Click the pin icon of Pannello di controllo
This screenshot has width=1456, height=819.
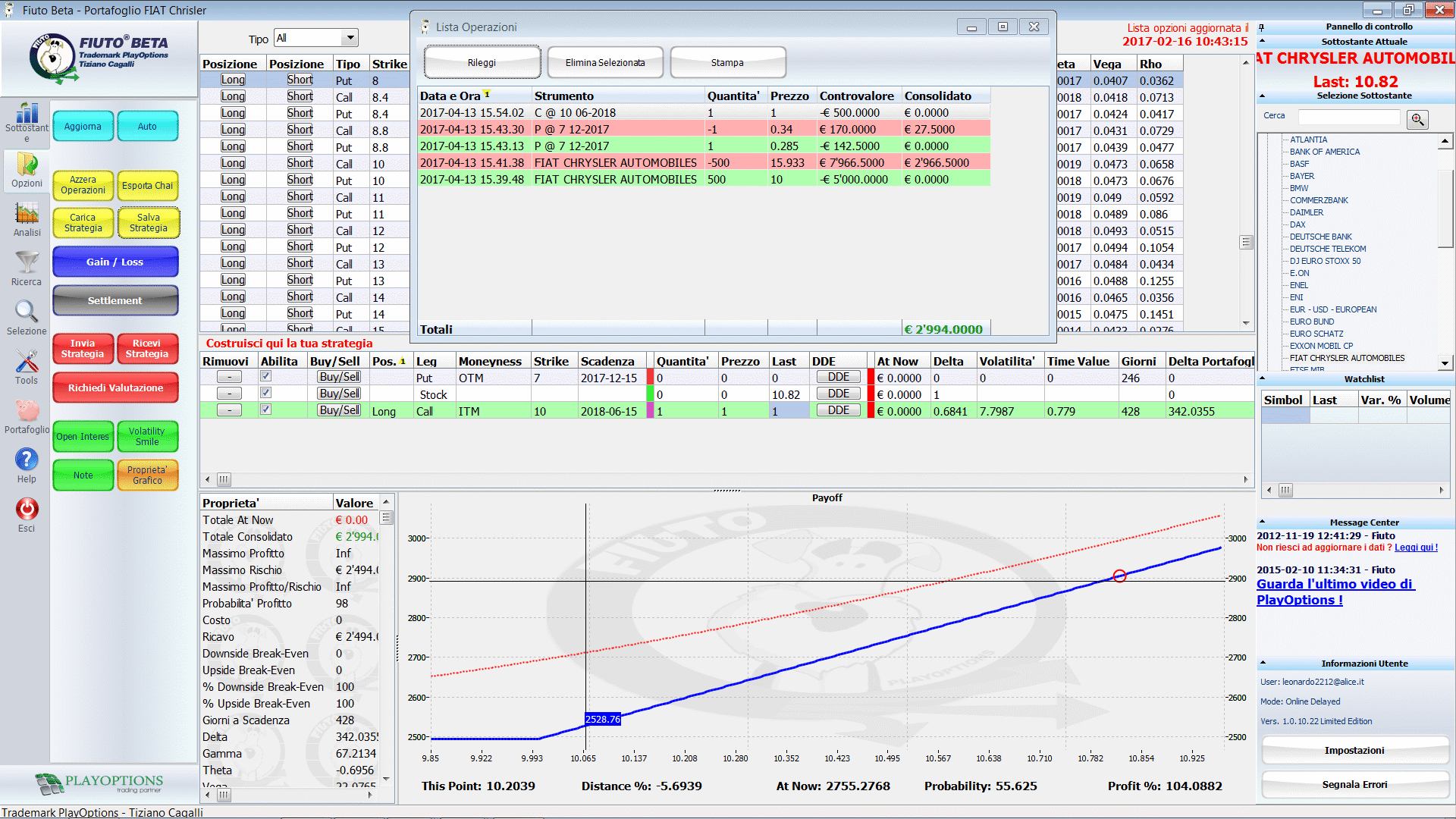click(x=1261, y=27)
